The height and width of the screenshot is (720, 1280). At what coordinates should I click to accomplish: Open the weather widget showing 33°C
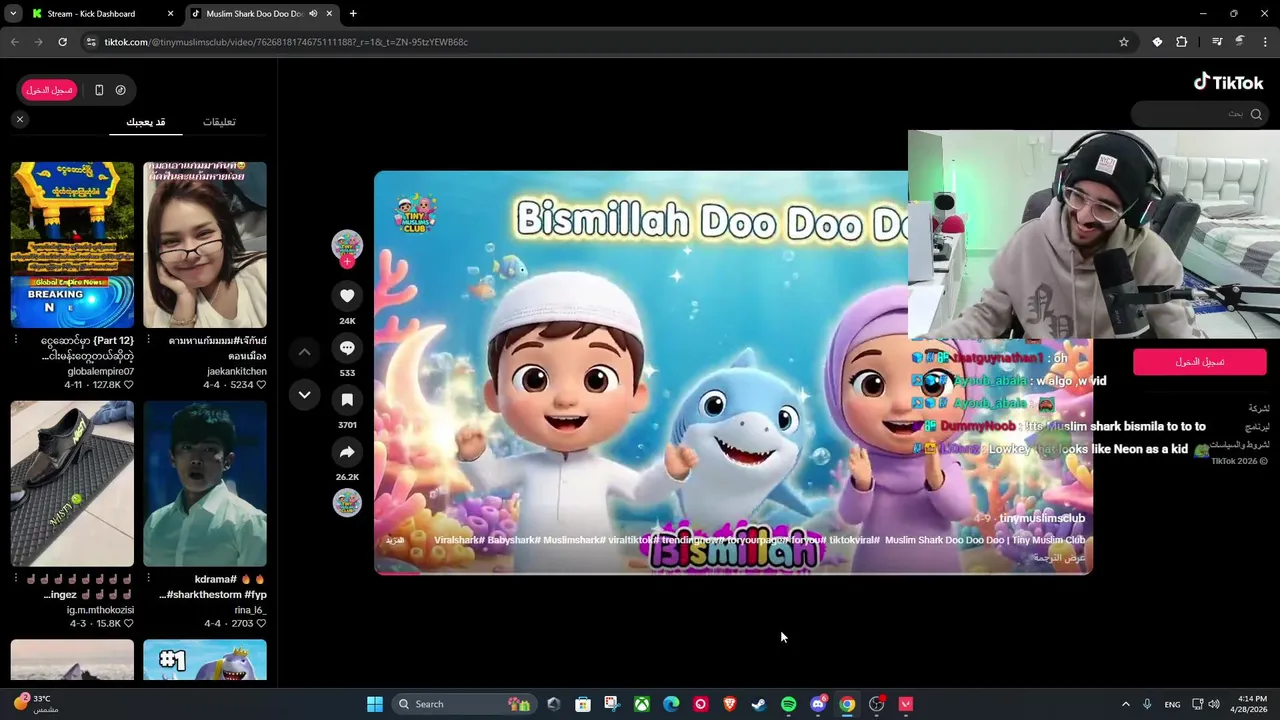(x=35, y=704)
